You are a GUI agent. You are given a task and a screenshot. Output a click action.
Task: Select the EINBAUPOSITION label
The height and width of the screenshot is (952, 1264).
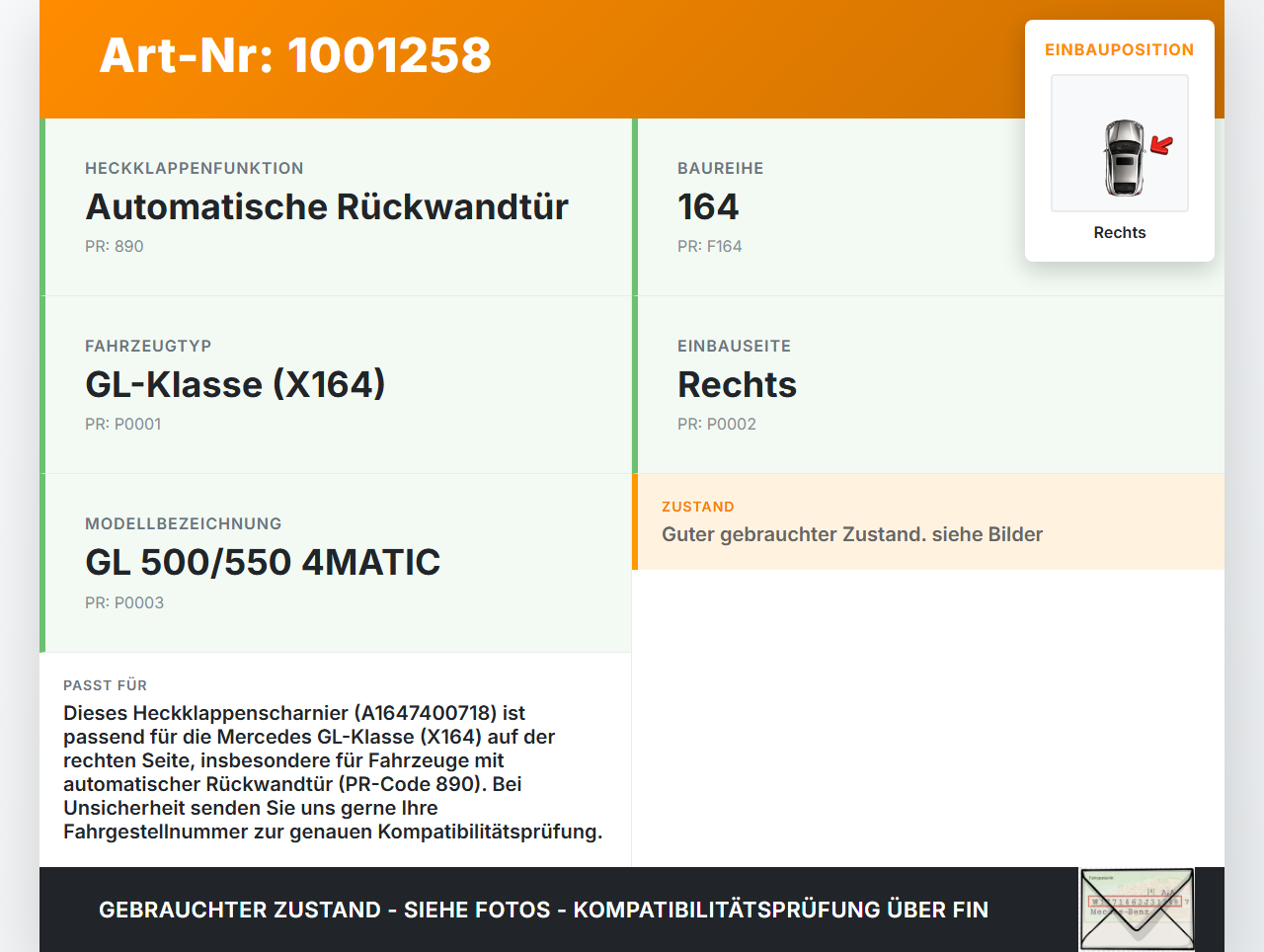coord(1120,49)
